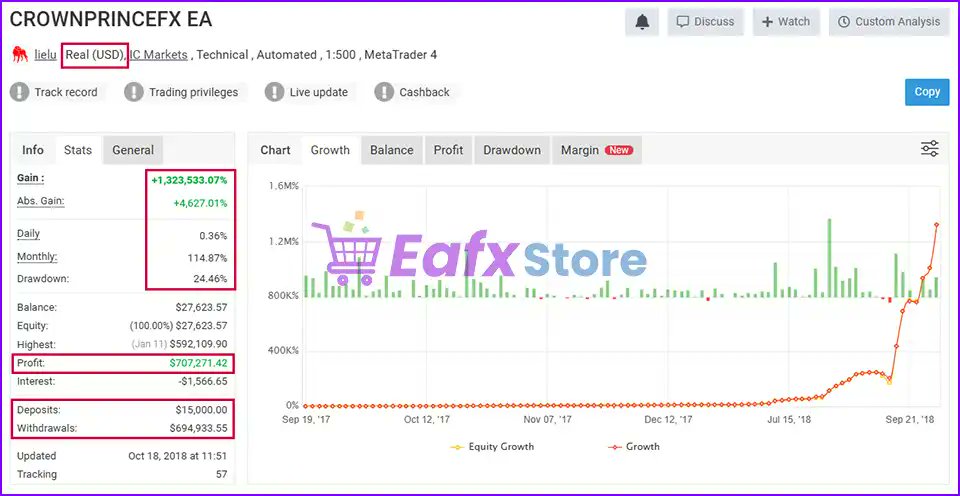Click the tallest green bar in the chart
This screenshot has height=496, width=960.
click(x=830, y=258)
